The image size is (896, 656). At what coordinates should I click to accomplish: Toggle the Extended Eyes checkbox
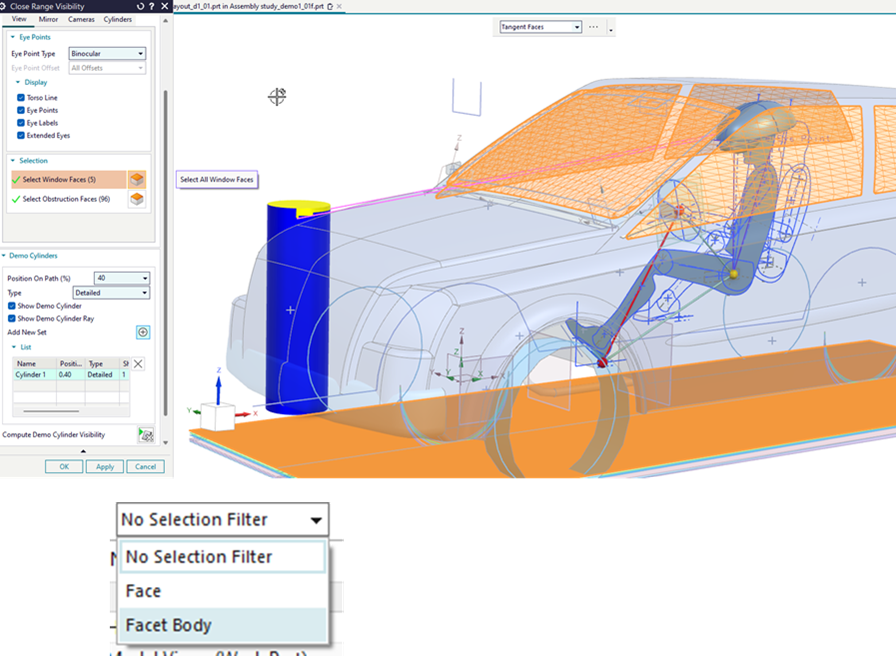coord(21,135)
